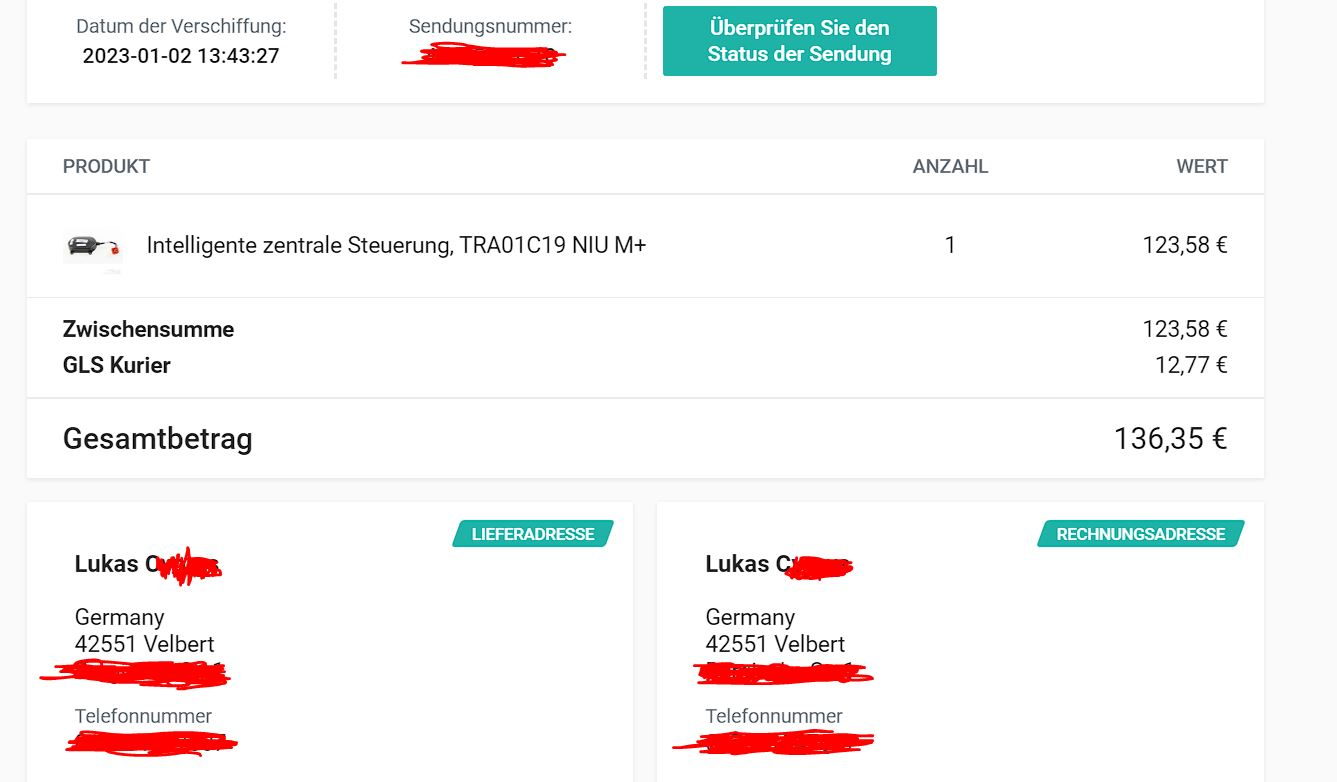This screenshot has height=782, width=1337.
Task: Click the GLS Kurier cost 12,77 €
Action: point(1191,365)
